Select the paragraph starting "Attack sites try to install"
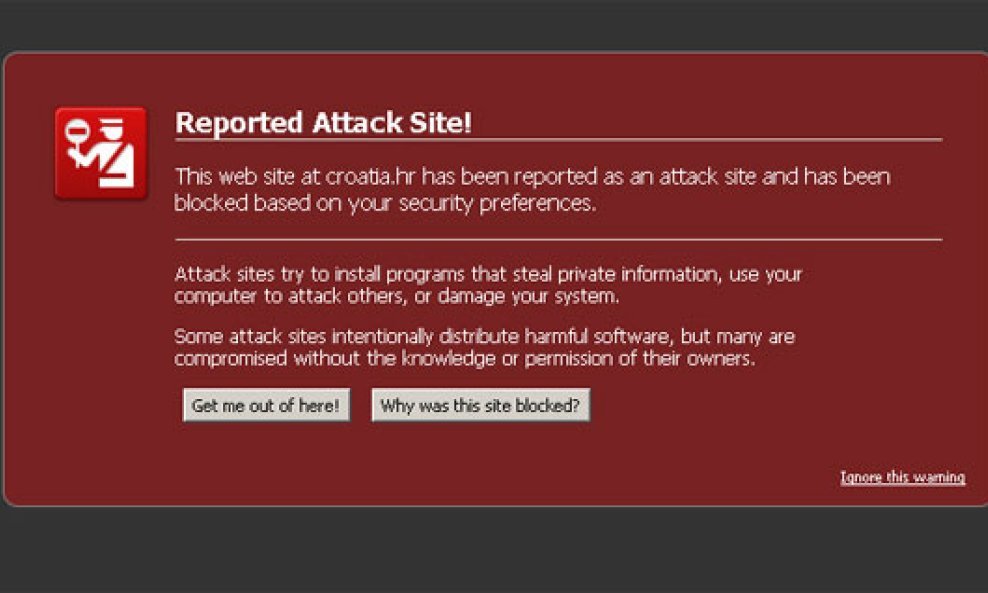988x593 pixels. [x=488, y=285]
